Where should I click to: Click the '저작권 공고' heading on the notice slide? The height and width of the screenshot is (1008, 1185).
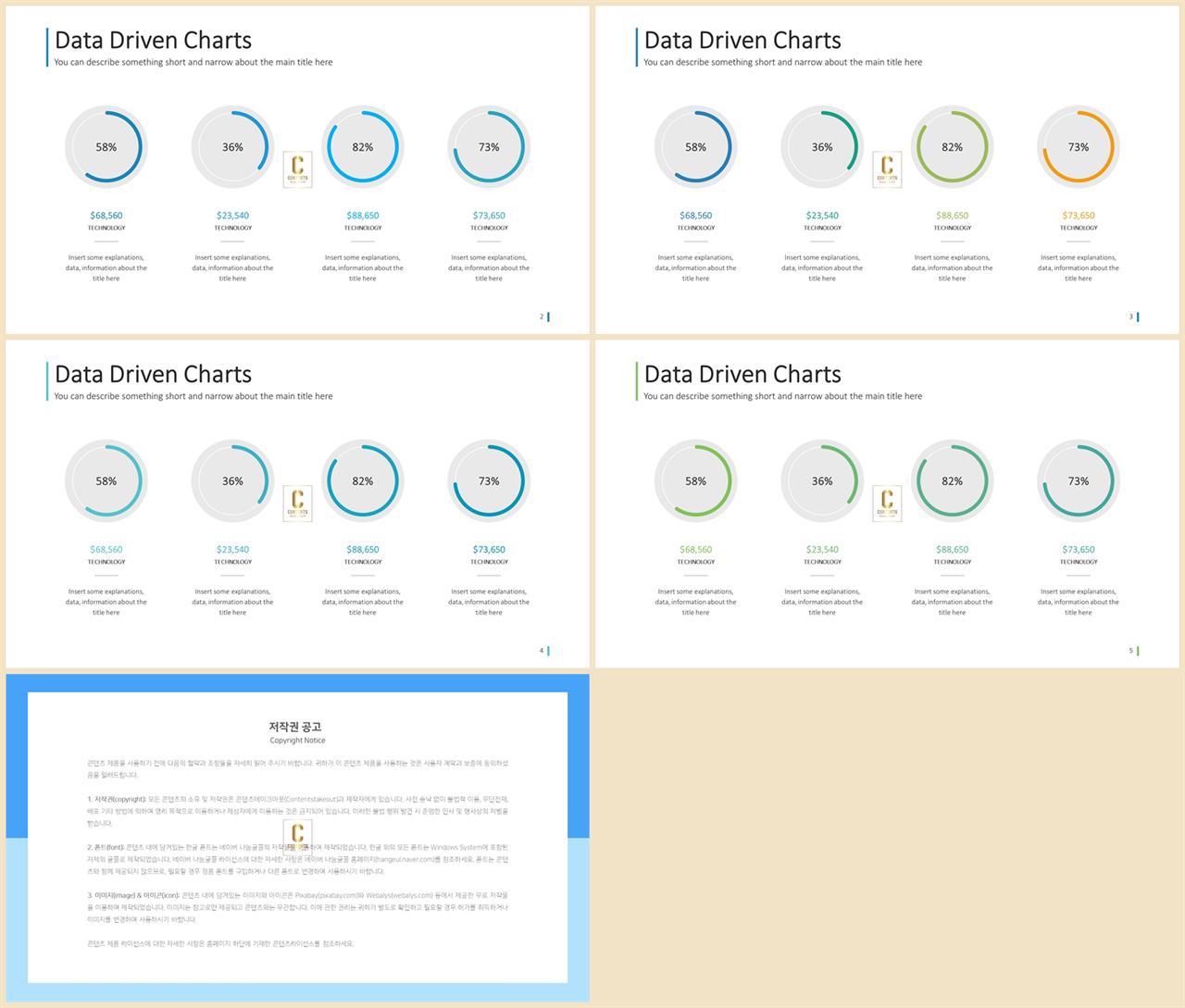[x=295, y=728]
